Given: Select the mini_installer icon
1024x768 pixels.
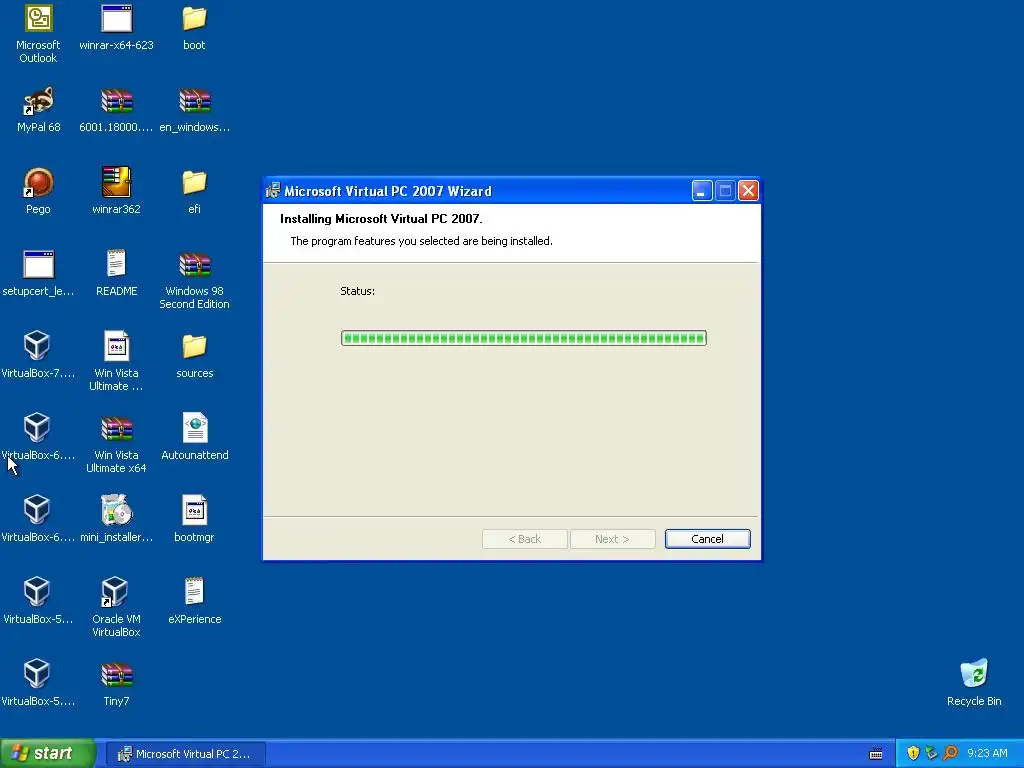Looking at the screenshot, I should click(116, 511).
